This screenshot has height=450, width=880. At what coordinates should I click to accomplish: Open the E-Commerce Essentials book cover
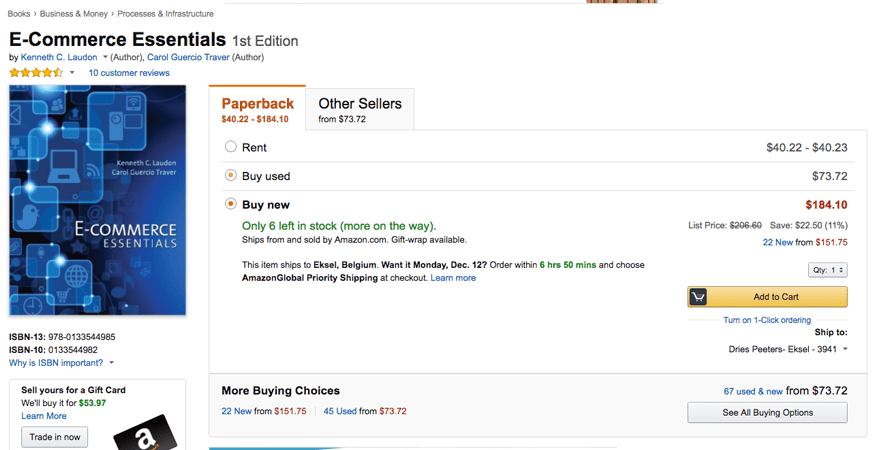click(97, 200)
